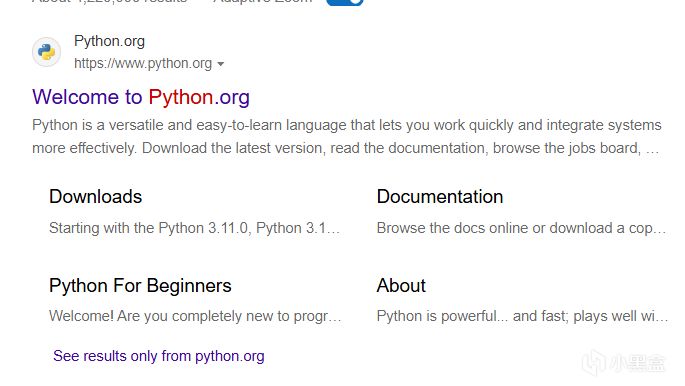Click the 小黑盒 watermark text
The image size is (685, 386).
click(x=638, y=362)
